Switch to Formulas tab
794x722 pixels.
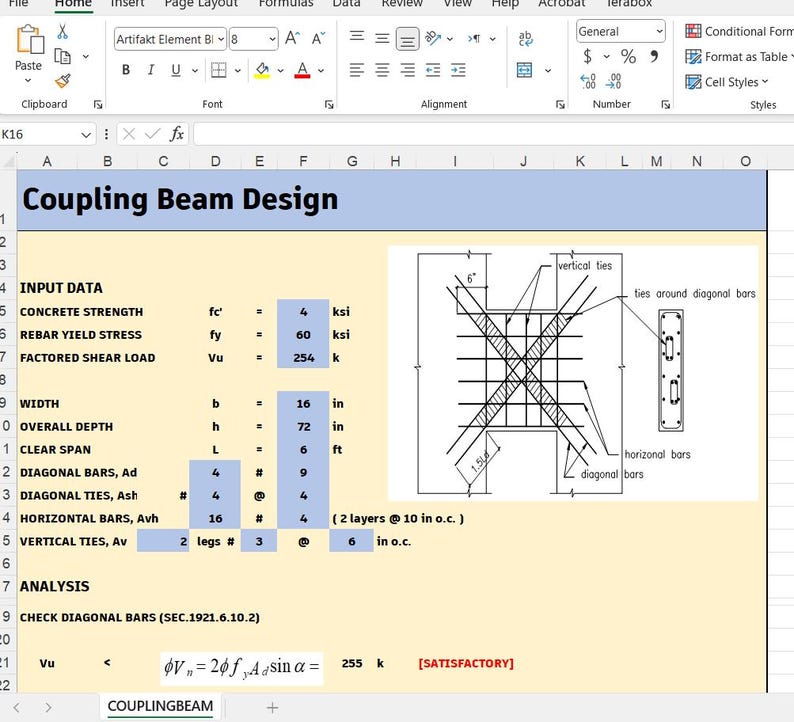pos(286,4)
